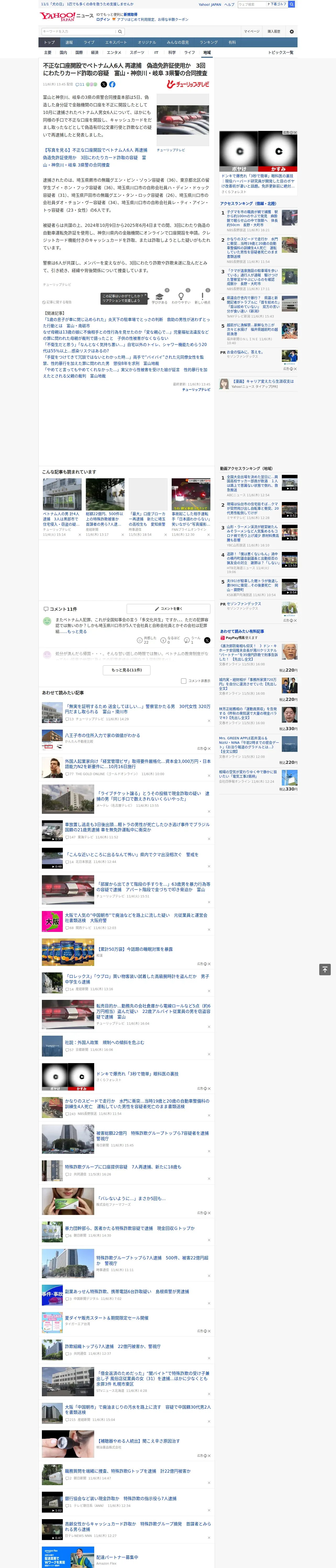The image size is (336, 1568).
Task: Share first comment on X
Action: 207,640
